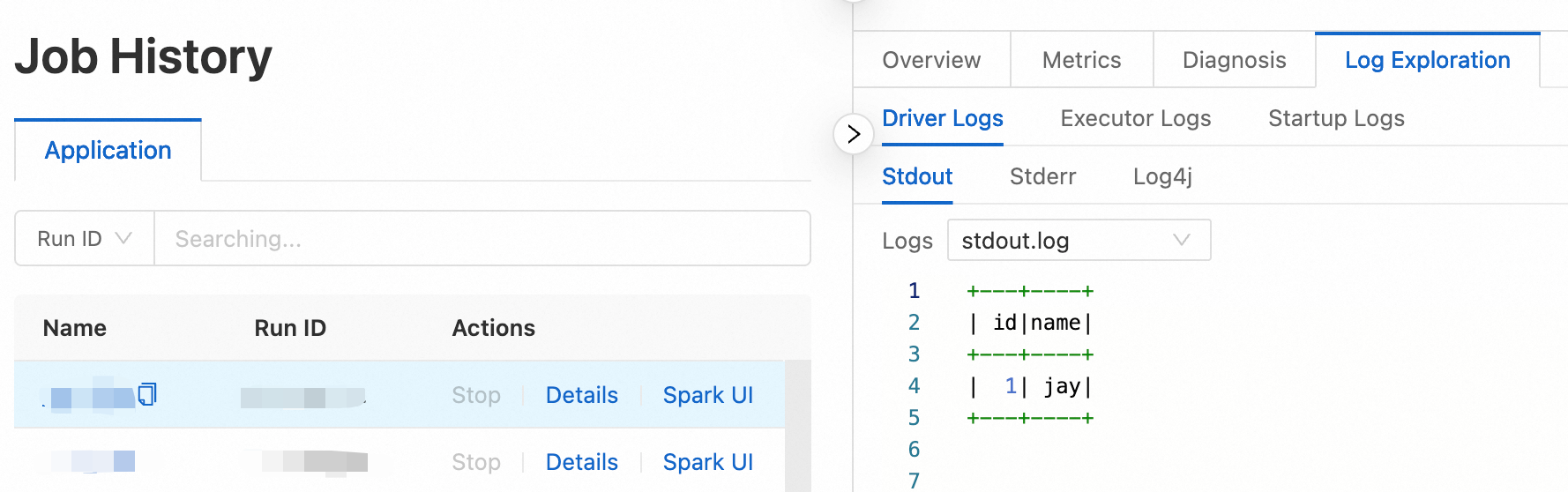Screen dimensions: 1568x492
Task: Open Details for the first job row
Action: 581,395
